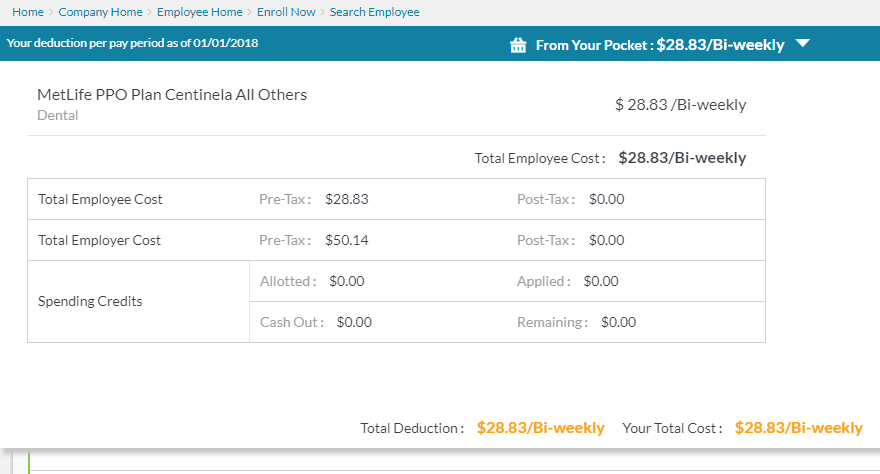880x474 pixels.
Task: Collapse the From Your Pocket dropdown arrow
Action: (802, 44)
